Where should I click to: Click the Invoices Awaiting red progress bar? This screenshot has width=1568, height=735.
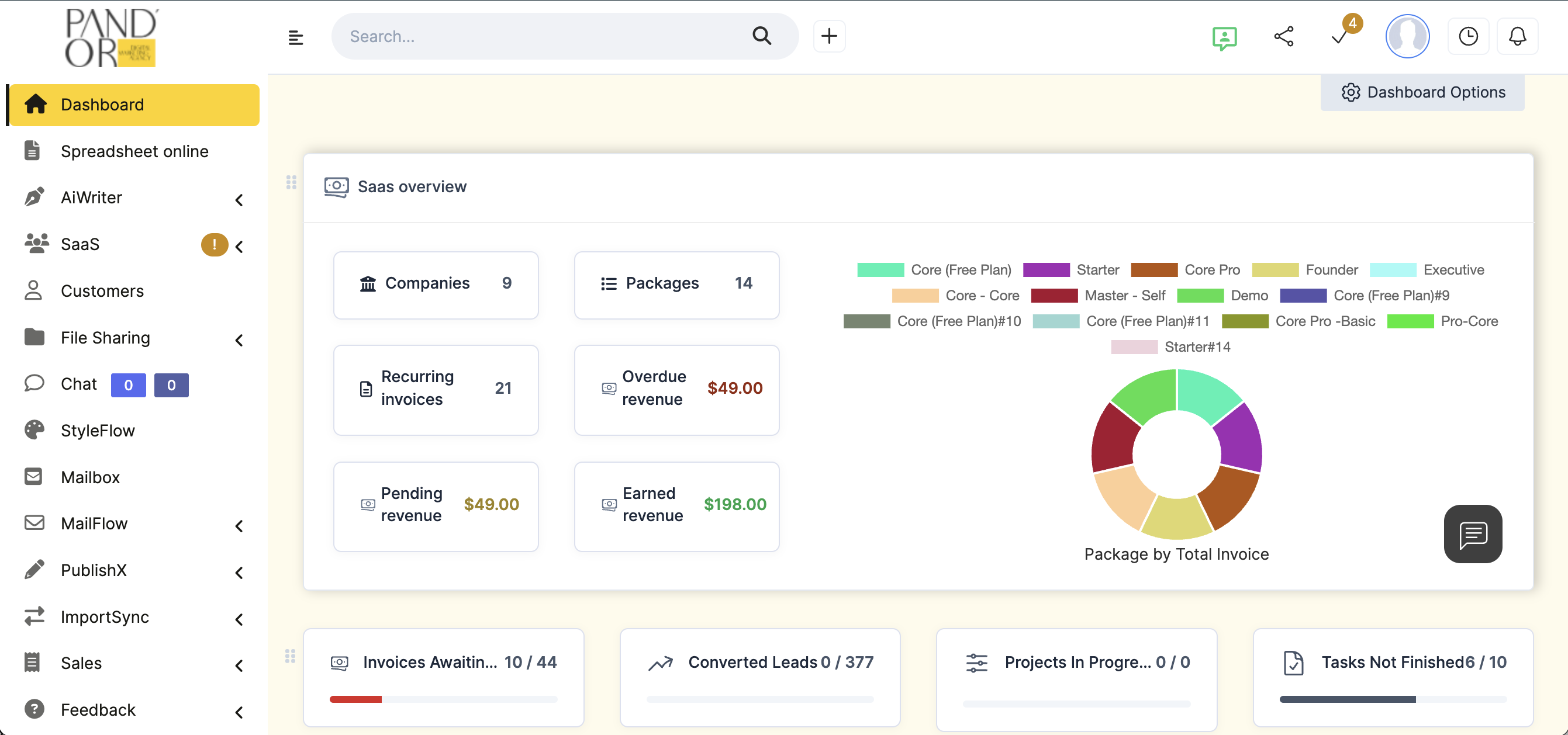click(355, 699)
